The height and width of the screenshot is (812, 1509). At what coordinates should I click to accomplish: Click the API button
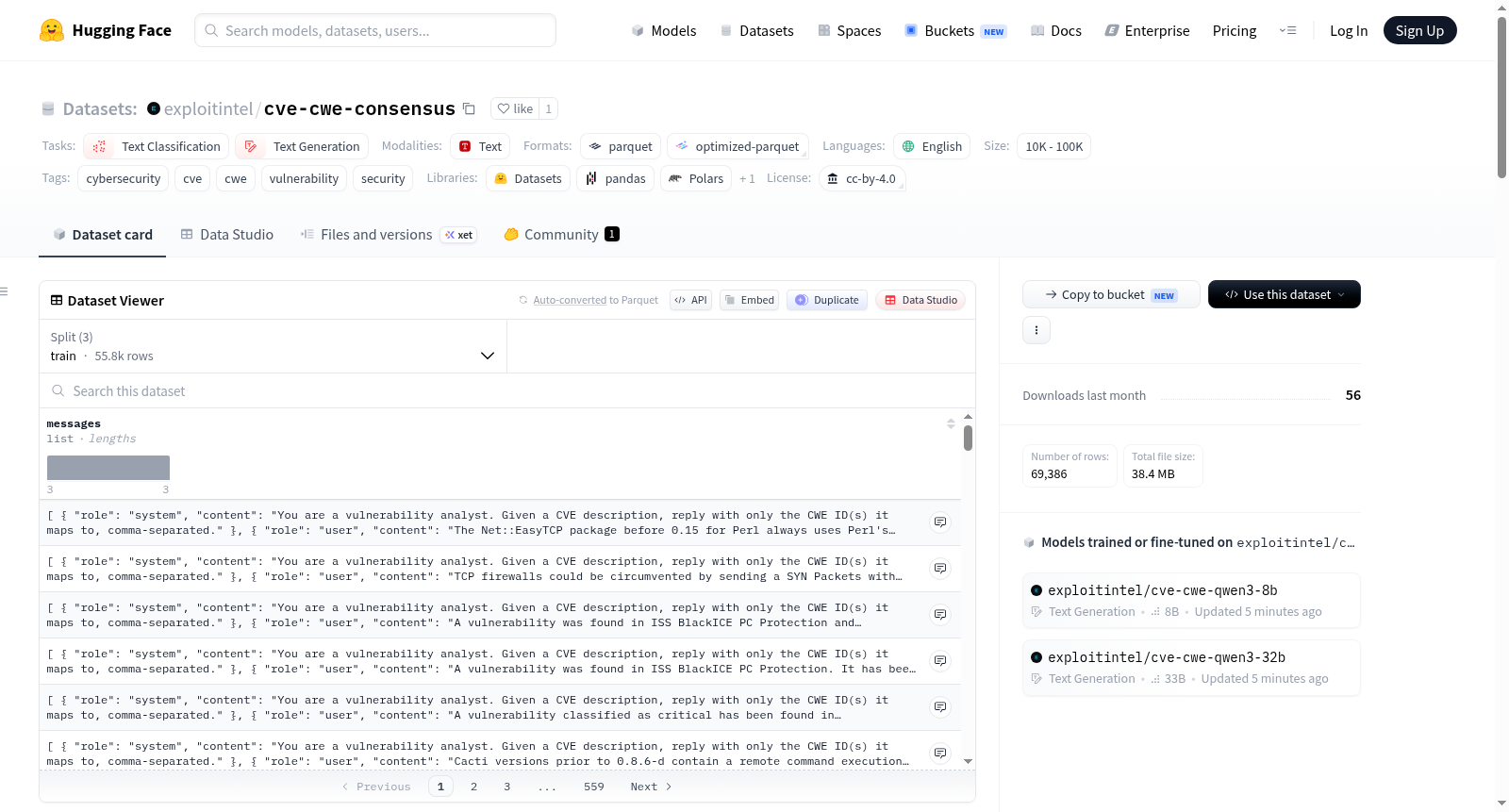(x=690, y=300)
